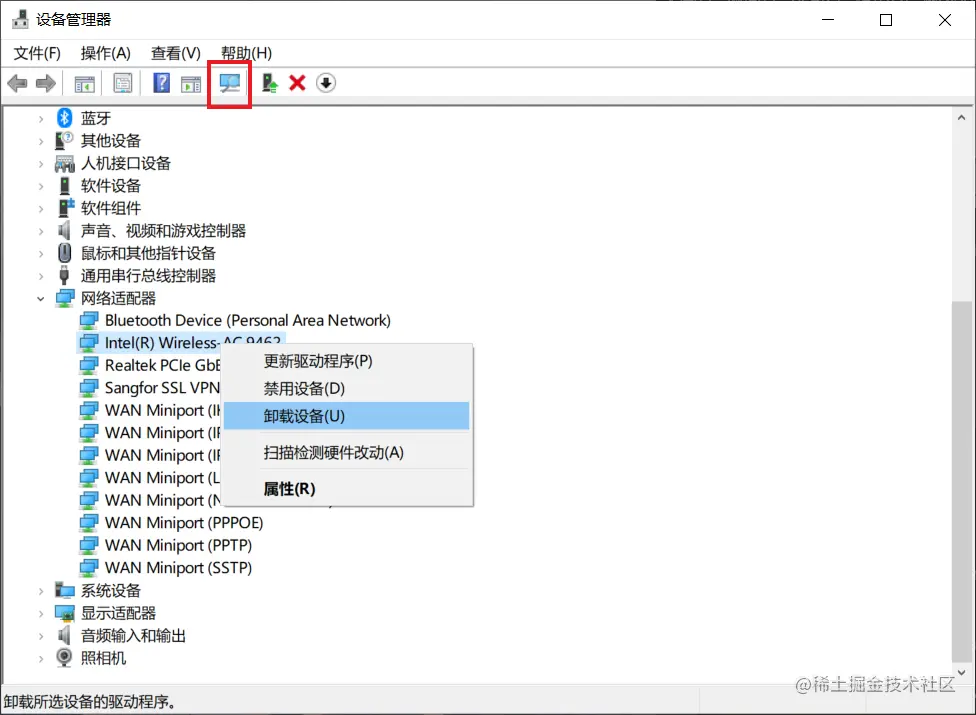
Task: Expand the 软件组件 category
Action: 41,208
